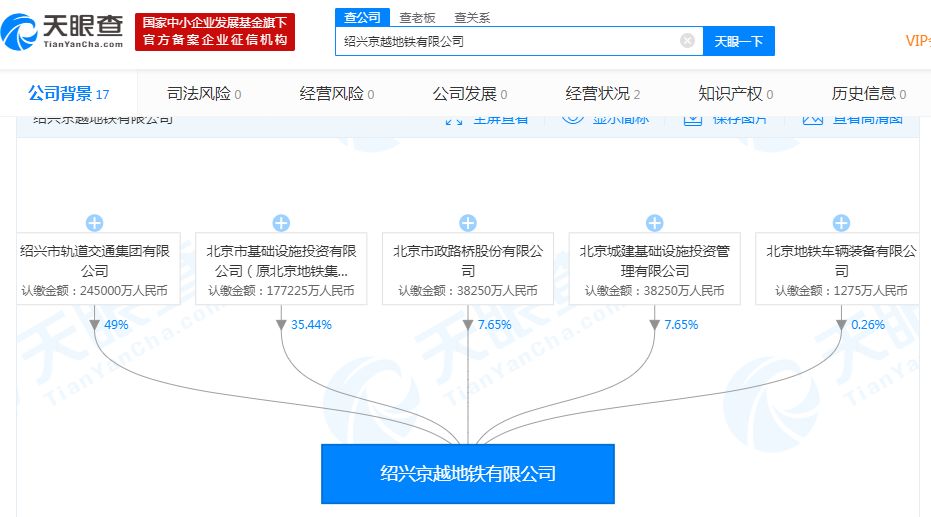Image resolution: width=931 pixels, height=517 pixels.
Task: Switch to the 查关系 search tab
Action: 472,18
